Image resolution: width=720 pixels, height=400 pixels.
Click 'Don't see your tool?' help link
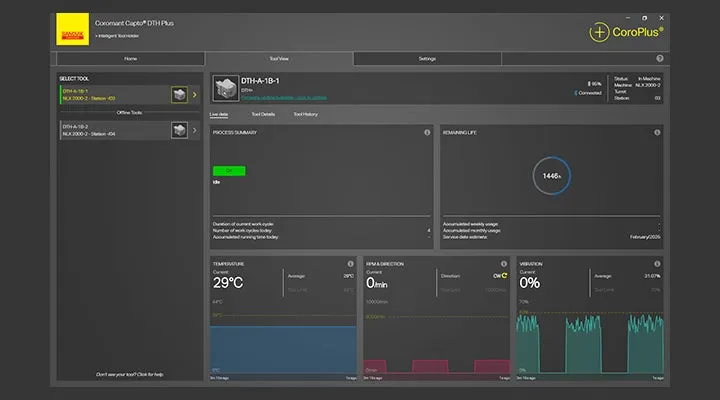[129, 374]
